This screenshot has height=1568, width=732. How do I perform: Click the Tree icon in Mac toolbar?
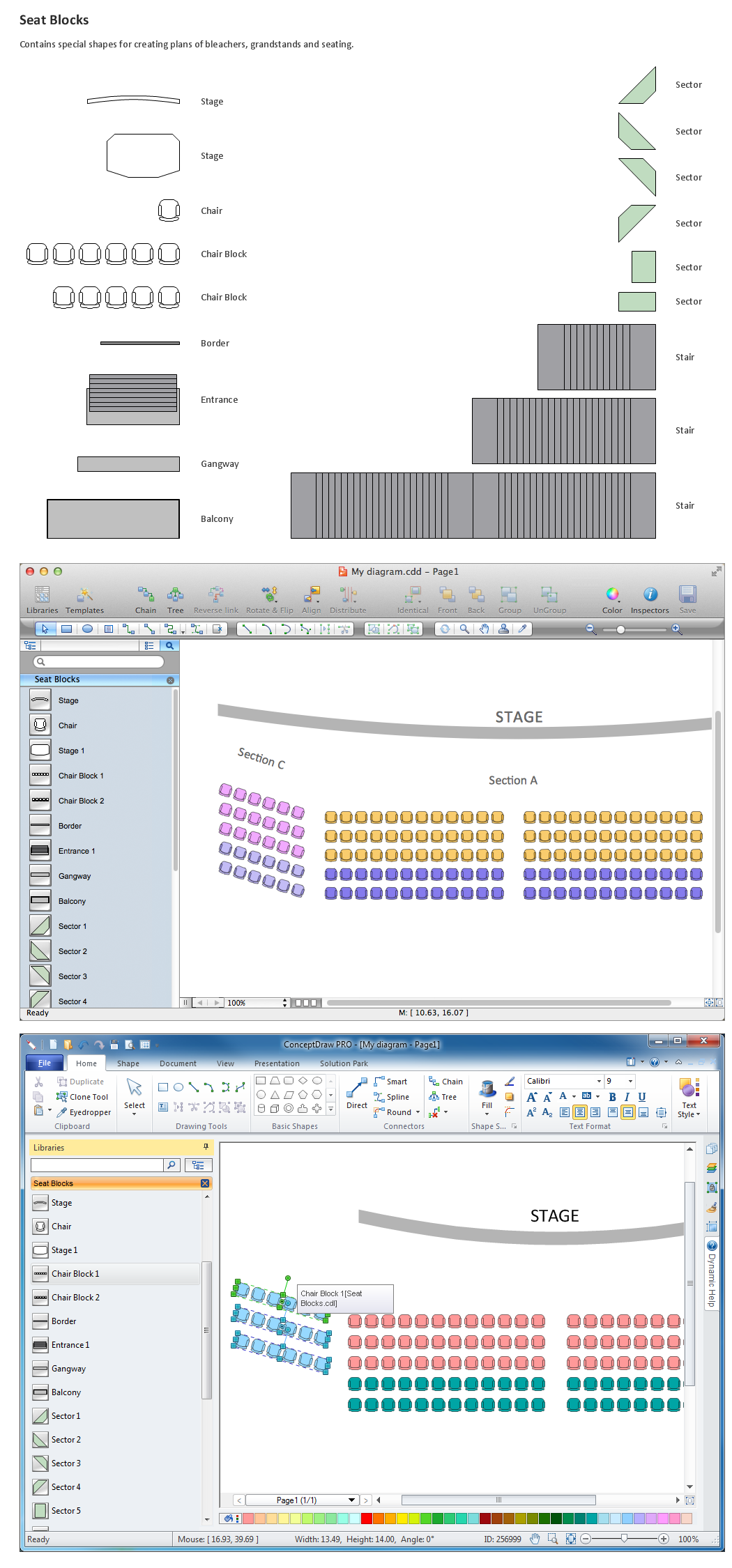tap(175, 599)
